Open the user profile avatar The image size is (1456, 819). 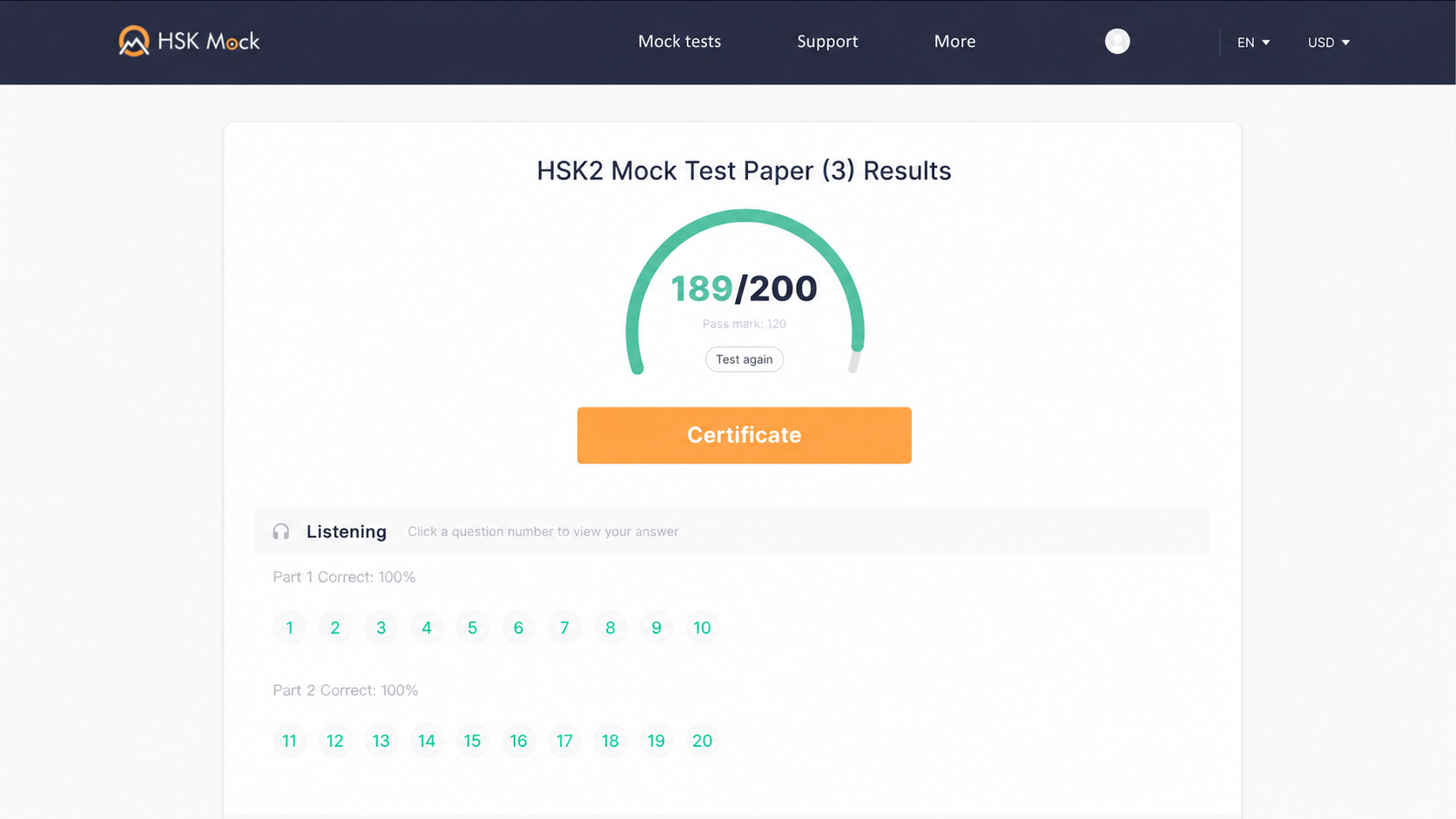coord(1117,41)
